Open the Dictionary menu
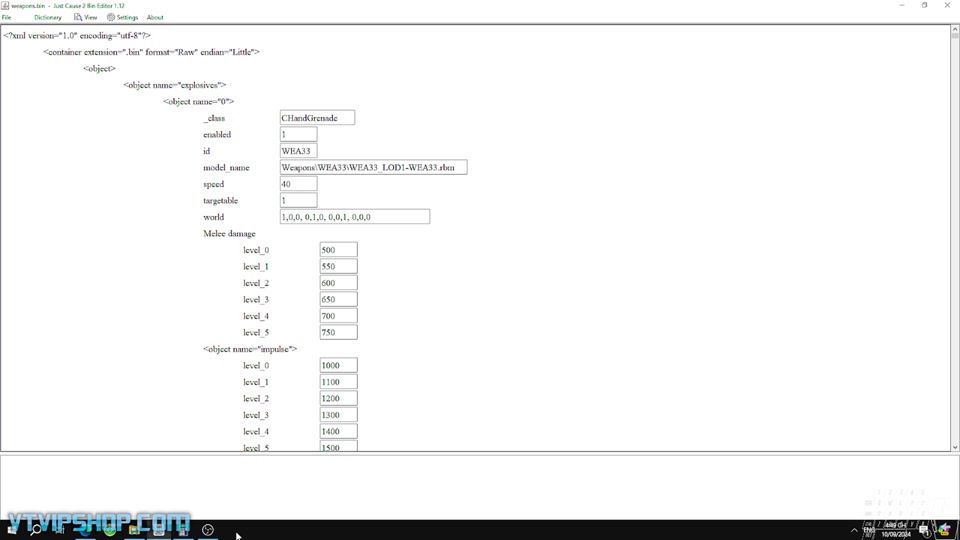 pos(47,17)
